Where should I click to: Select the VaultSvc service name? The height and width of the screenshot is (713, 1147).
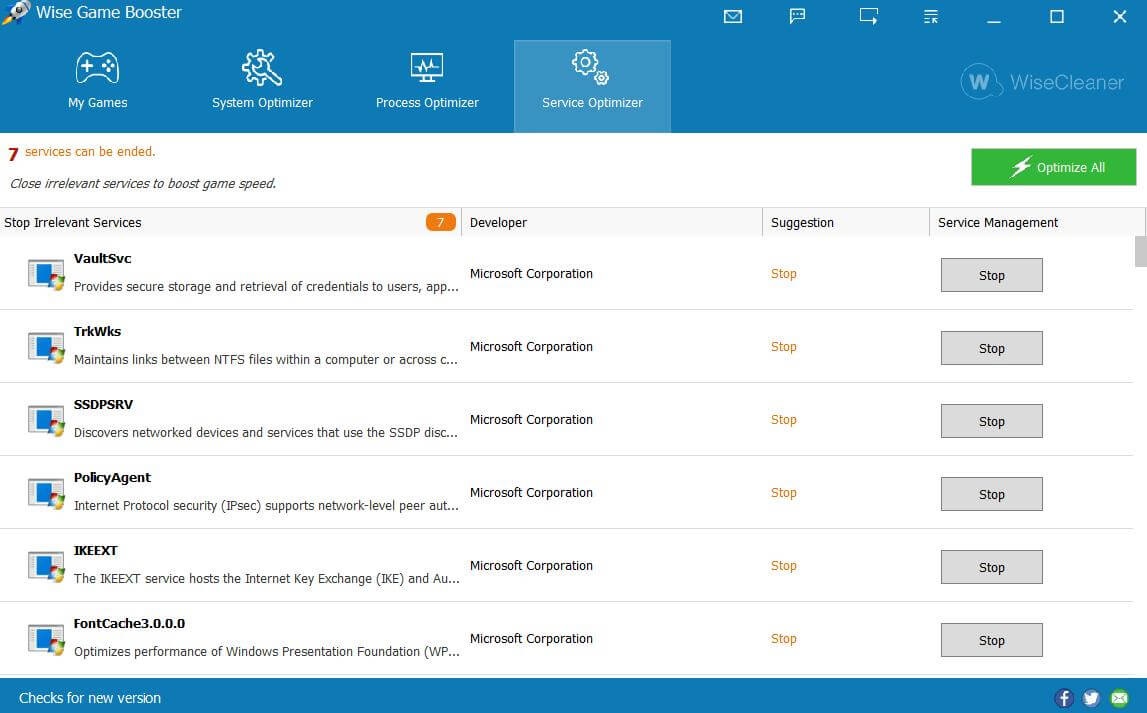click(x=102, y=258)
